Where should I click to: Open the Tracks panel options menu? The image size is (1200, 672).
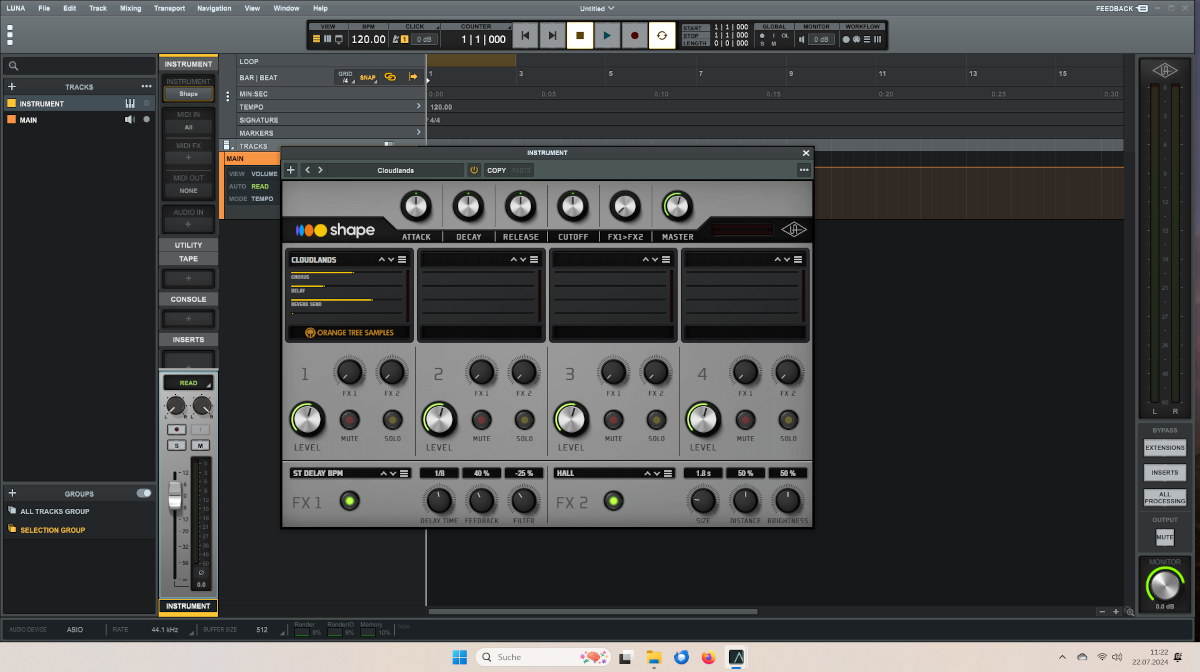click(x=146, y=87)
